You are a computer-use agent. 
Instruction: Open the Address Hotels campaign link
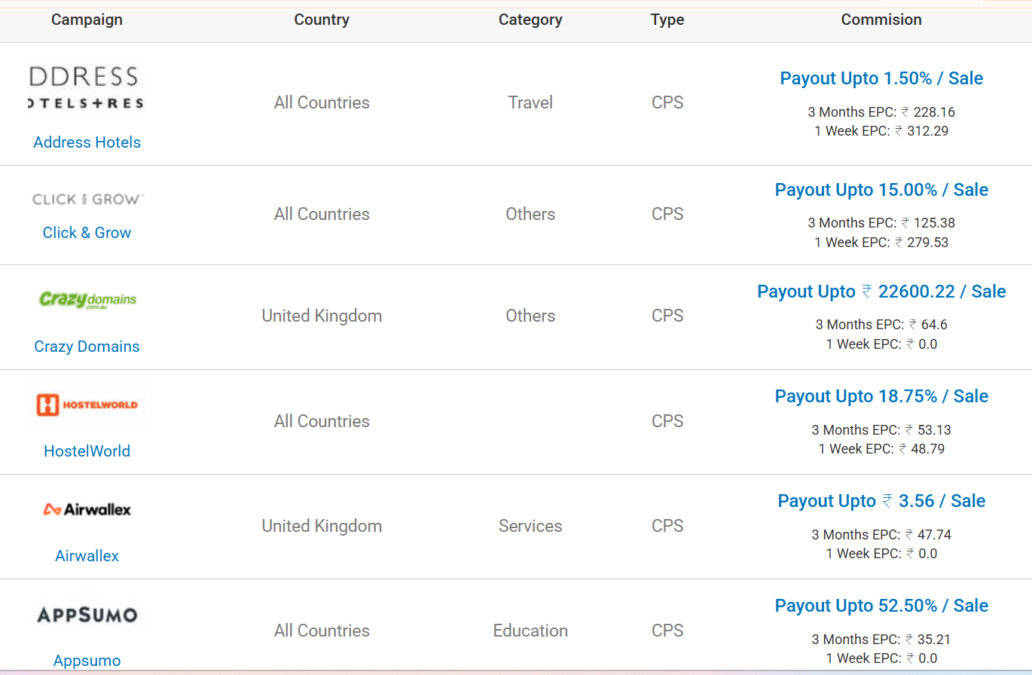87,142
